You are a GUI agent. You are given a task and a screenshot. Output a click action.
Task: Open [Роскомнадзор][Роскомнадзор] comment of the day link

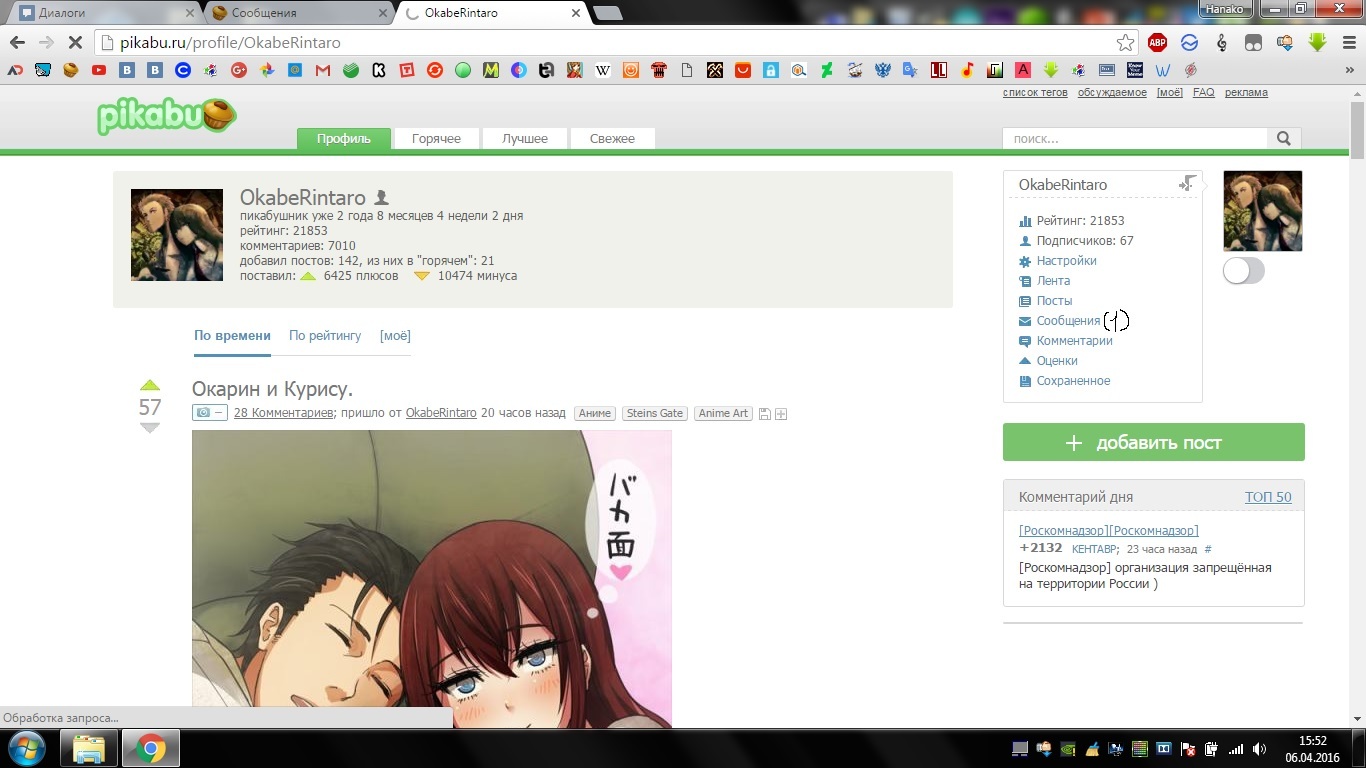[x=1108, y=531]
